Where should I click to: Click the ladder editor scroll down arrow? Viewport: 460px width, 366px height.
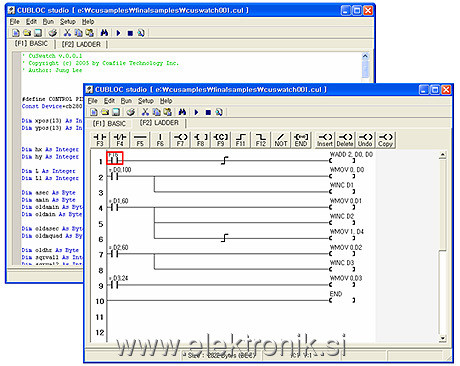click(442, 338)
